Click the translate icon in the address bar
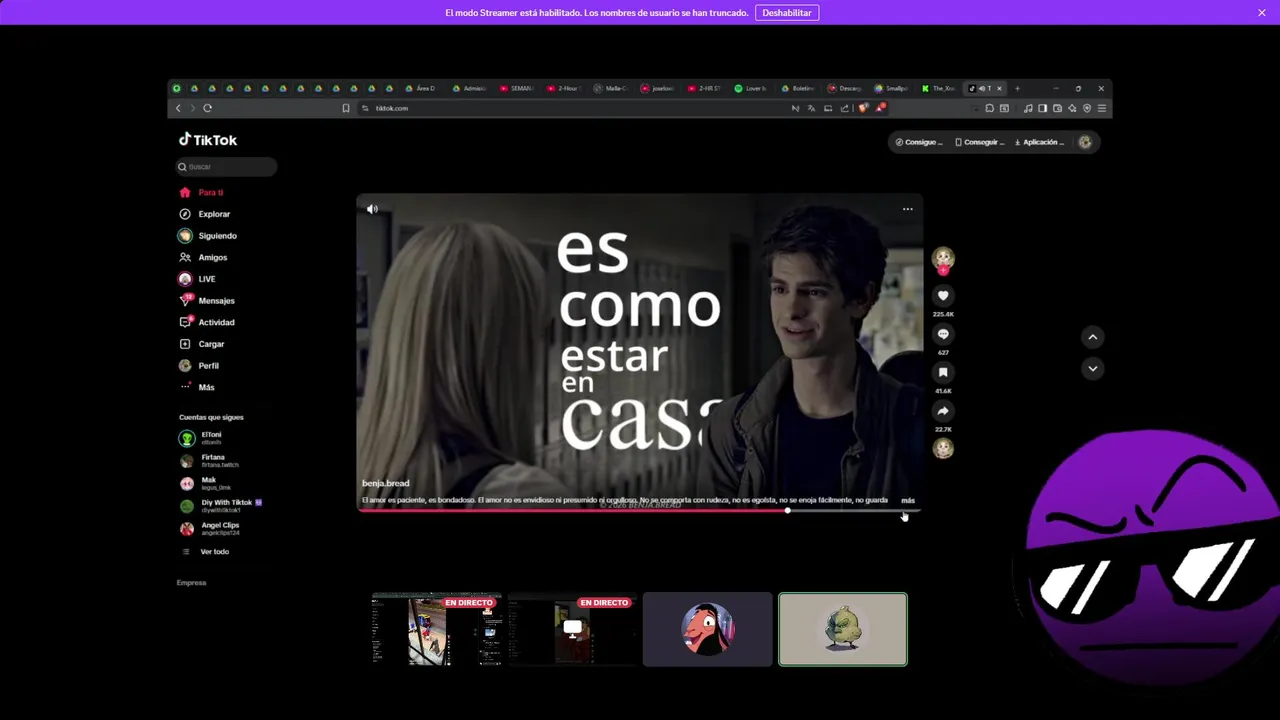This screenshot has height=720, width=1280. [x=811, y=108]
